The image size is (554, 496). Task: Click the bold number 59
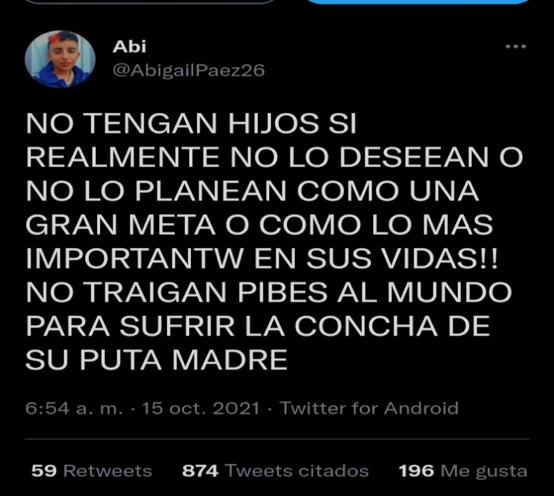44,471
